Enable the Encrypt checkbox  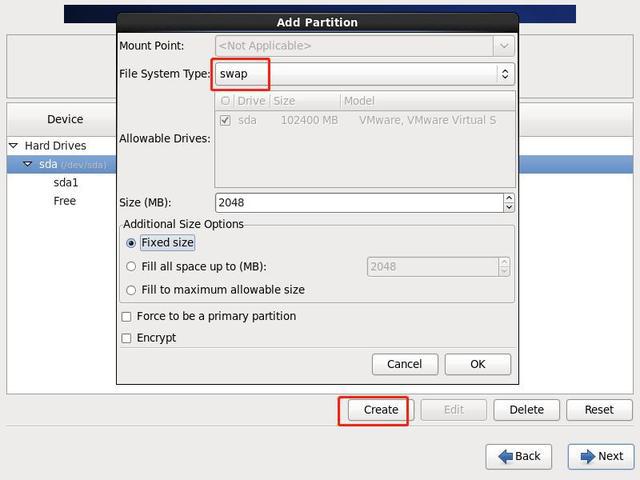pyautogui.click(x=127, y=338)
